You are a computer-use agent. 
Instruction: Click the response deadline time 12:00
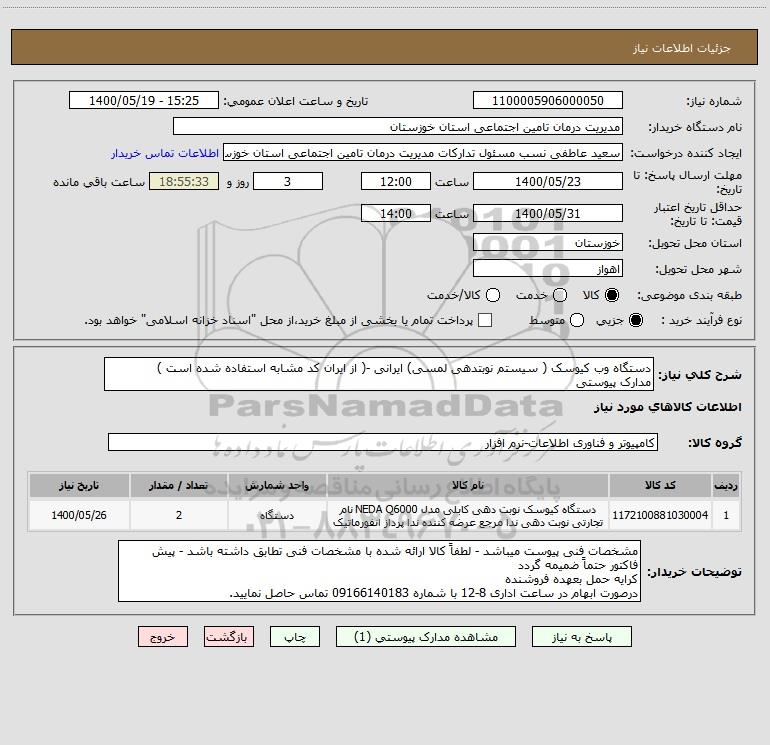coord(396,181)
